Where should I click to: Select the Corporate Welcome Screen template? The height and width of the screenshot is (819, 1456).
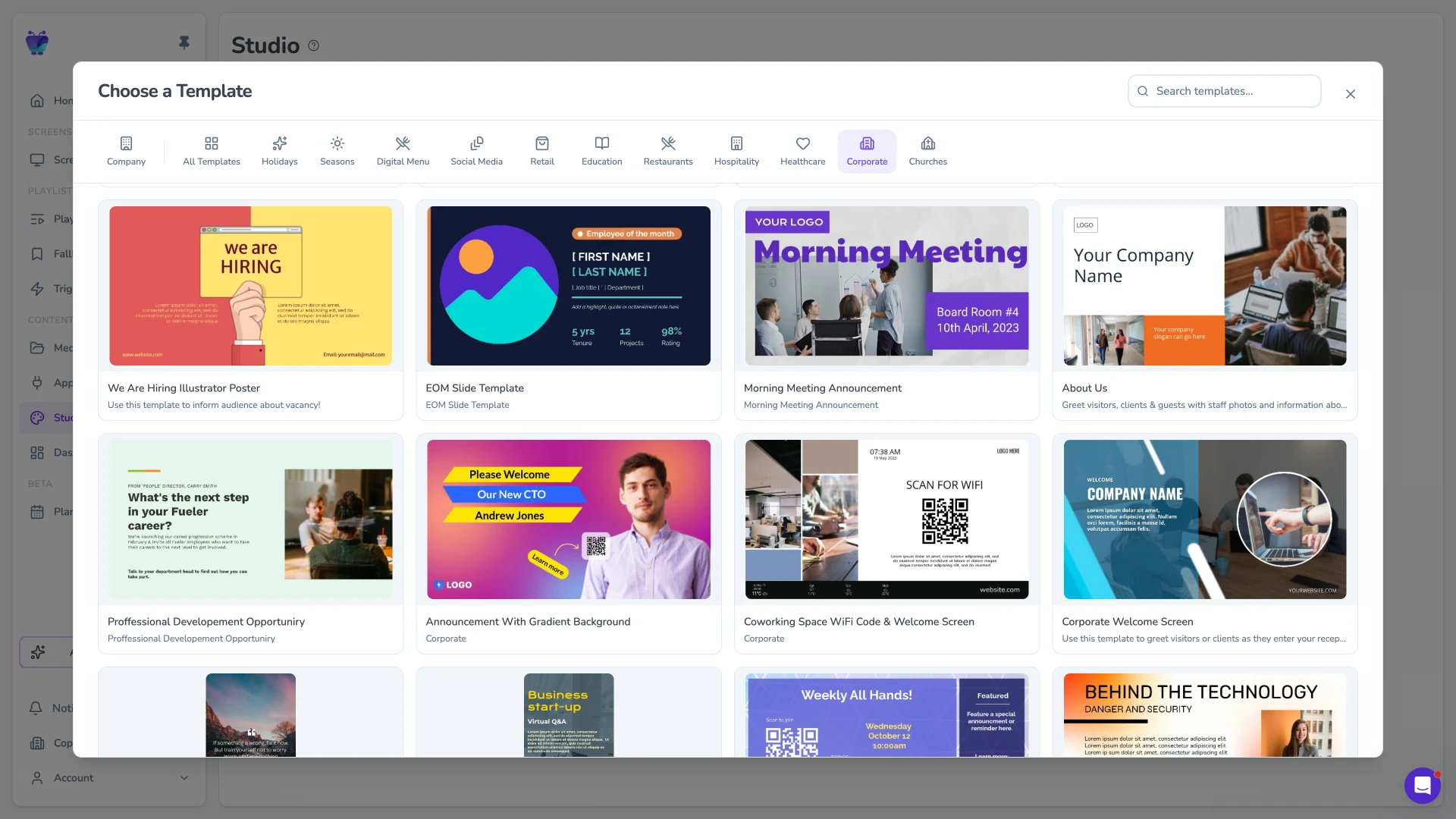click(x=1204, y=544)
